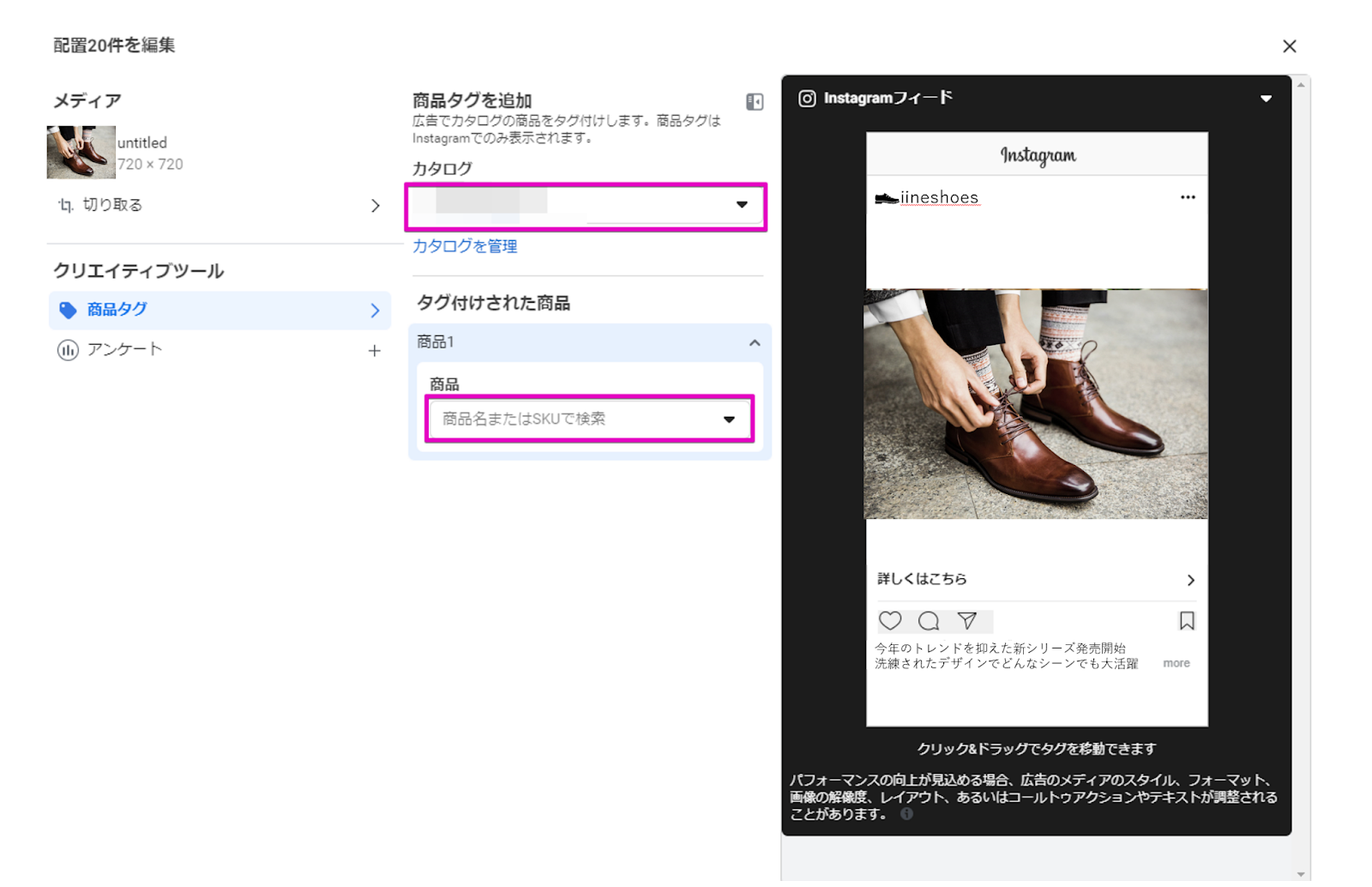This screenshot has width=1372, height=887.
Task: Click the heart like icon in preview
Action: coord(890,620)
